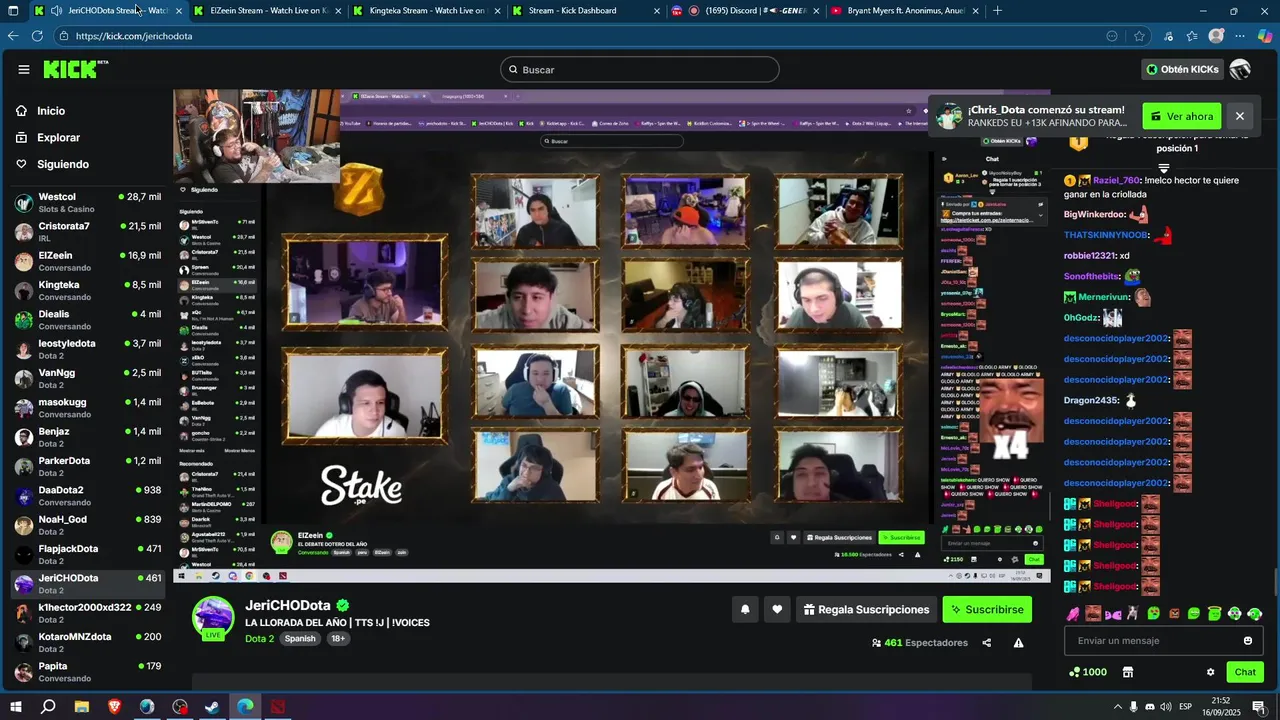The height and width of the screenshot is (720, 1280).
Task: Click Dragon2435 username in chat
Action: pos(1092,401)
